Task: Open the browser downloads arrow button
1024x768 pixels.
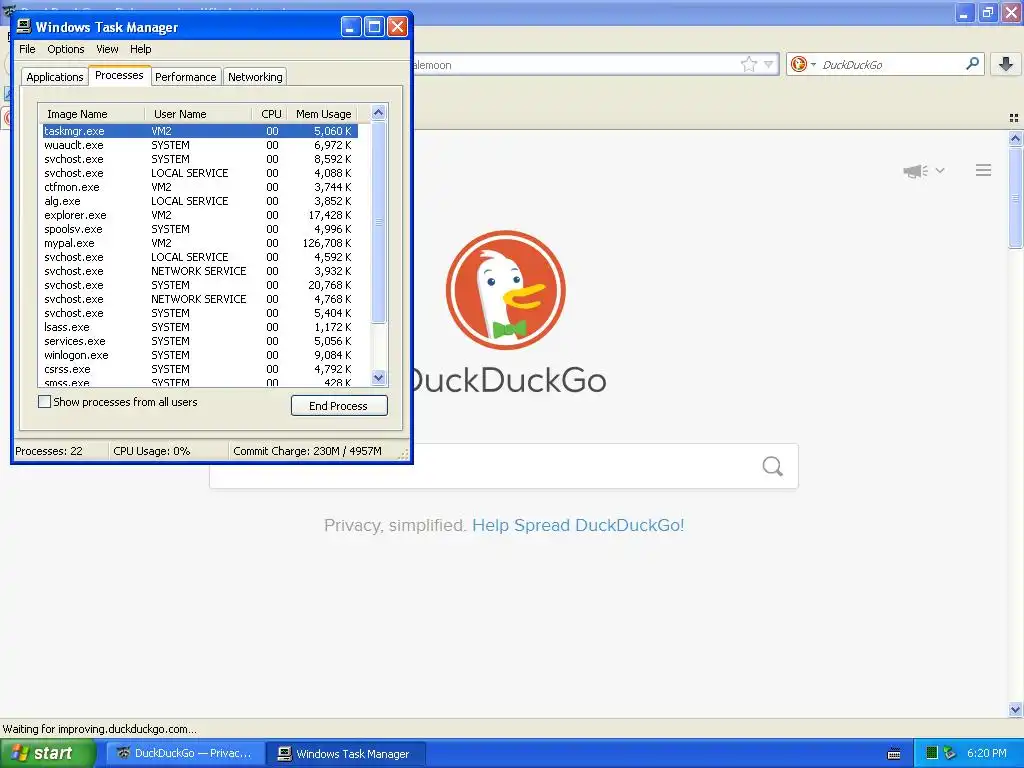Action: pyautogui.click(x=1006, y=64)
